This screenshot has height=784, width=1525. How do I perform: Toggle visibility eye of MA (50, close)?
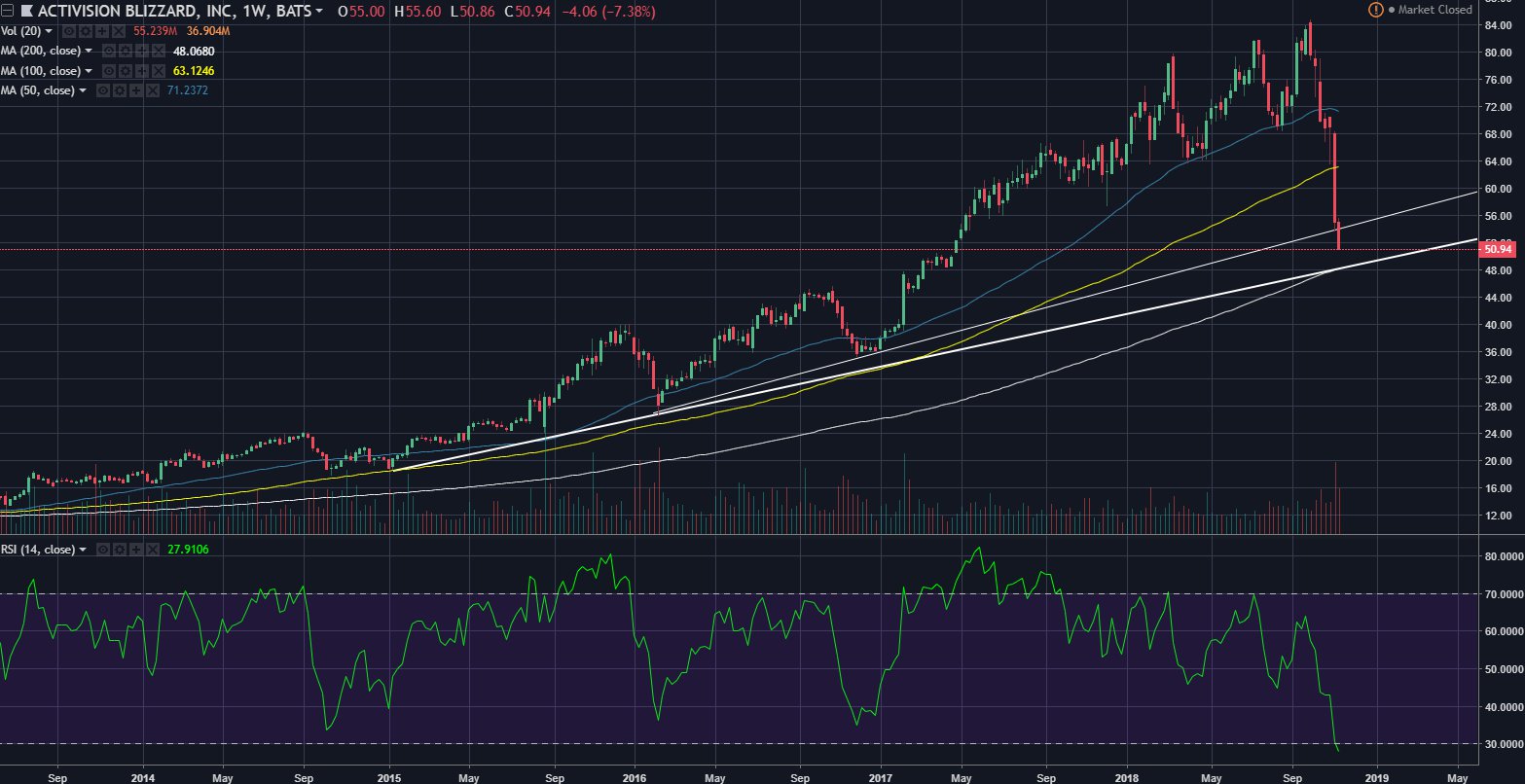tap(102, 90)
